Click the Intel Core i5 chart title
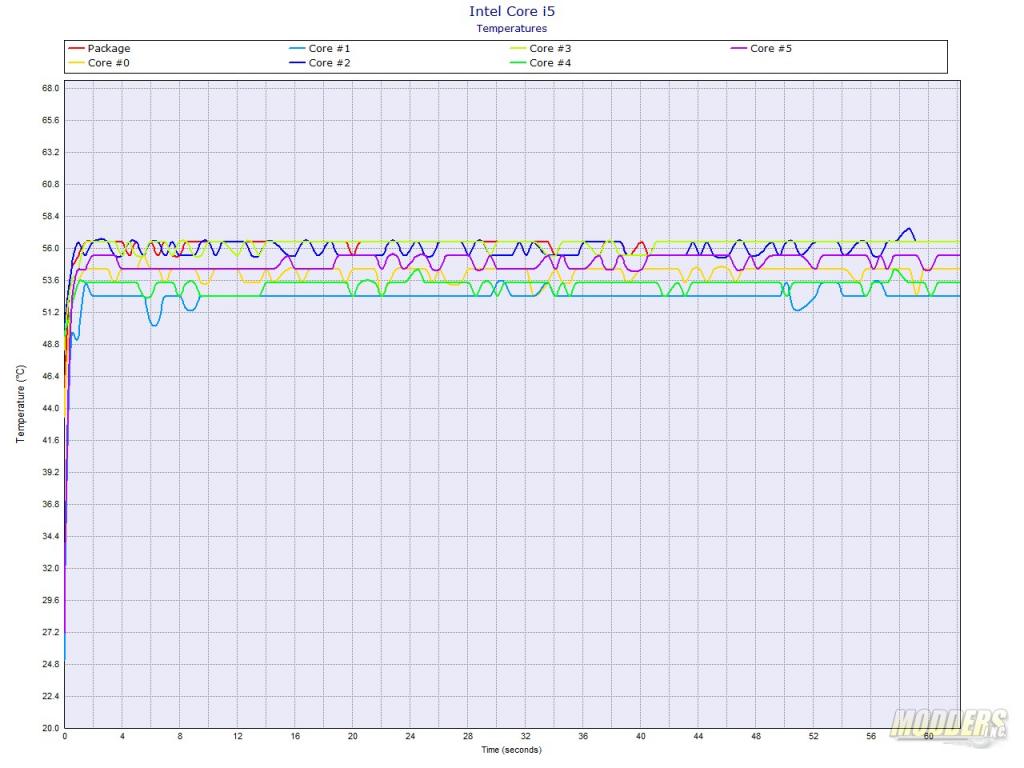This screenshot has width=1024, height=768. 512,11
